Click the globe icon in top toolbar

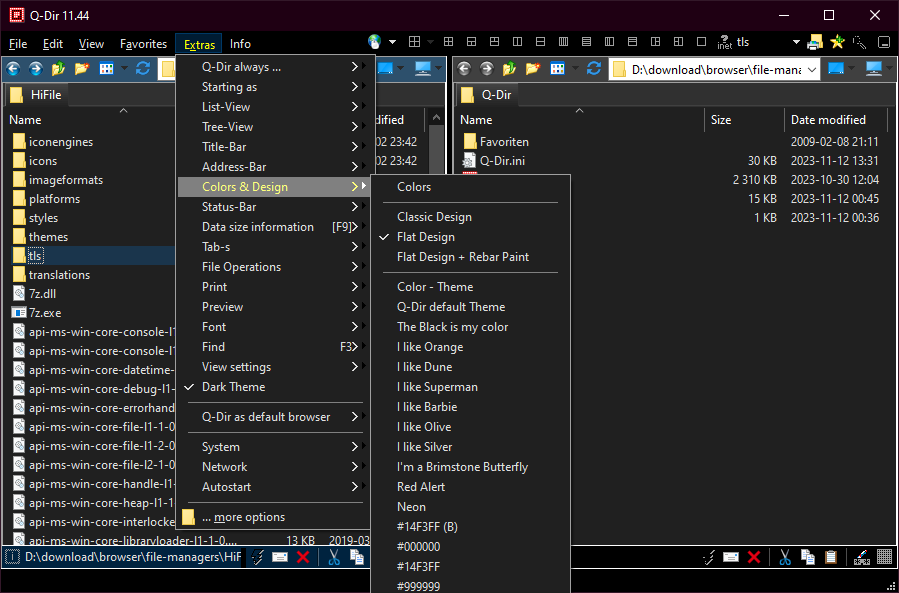click(375, 42)
